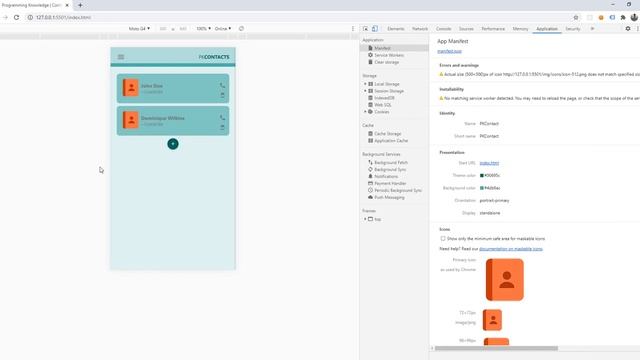Delete the John Doe contact
The width and height of the screenshot is (640, 360).
click(222, 95)
